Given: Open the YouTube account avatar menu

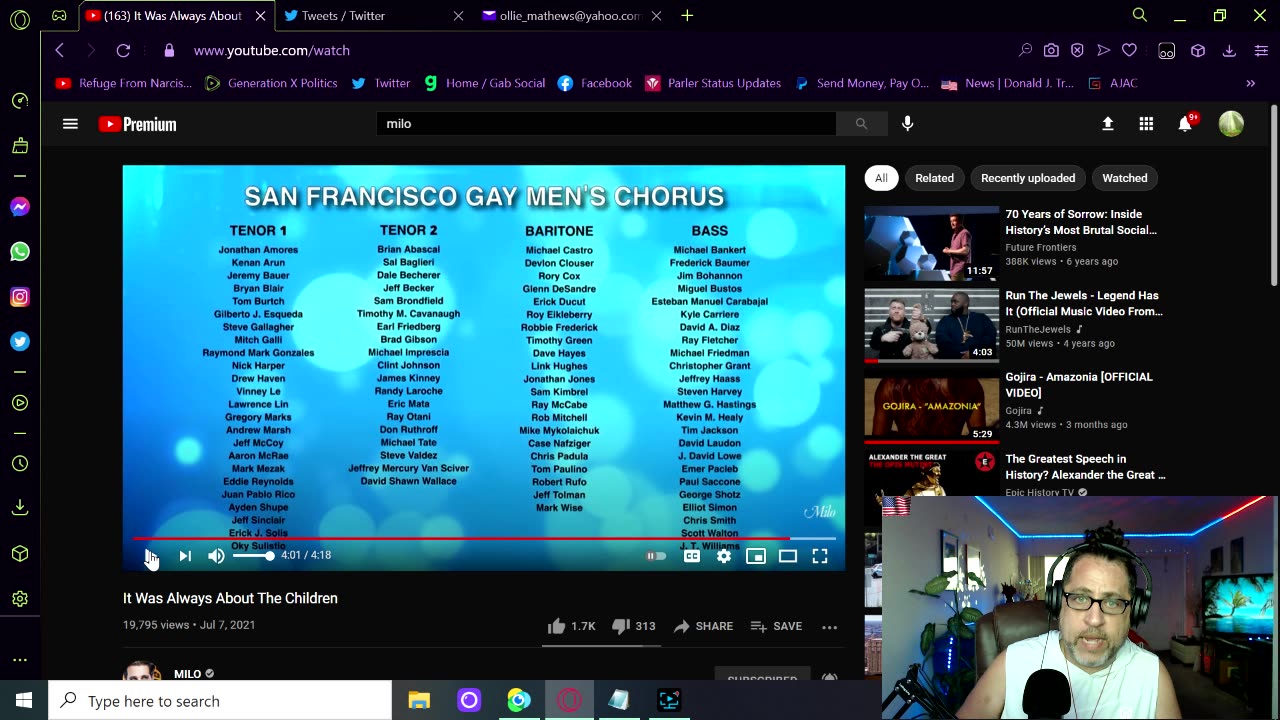Looking at the screenshot, I should (1231, 123).
